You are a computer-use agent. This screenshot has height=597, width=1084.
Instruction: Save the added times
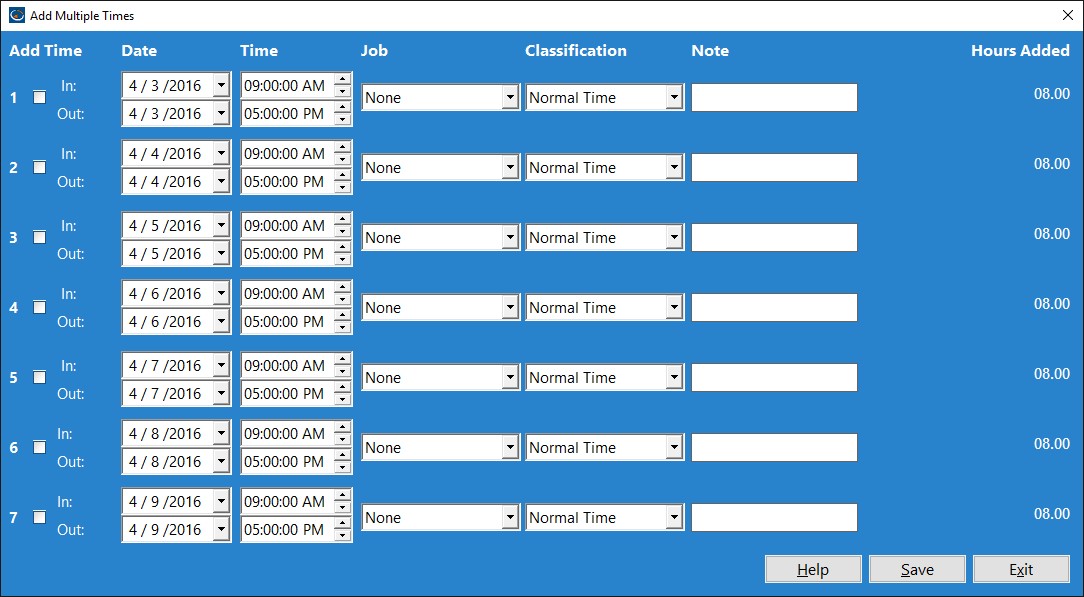coord(917,569)
